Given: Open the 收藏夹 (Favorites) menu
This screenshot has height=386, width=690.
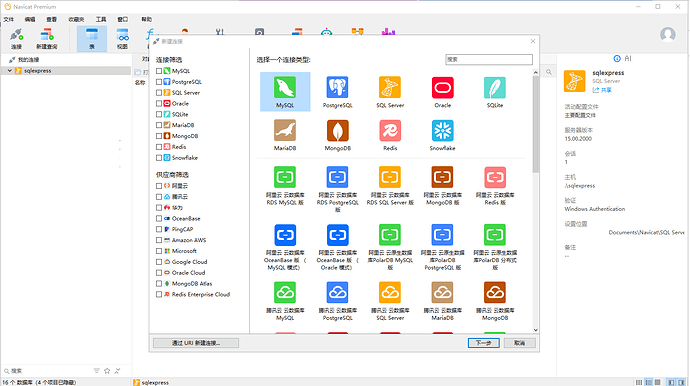Looking at the screenshot, I should (x=76, y=19).
